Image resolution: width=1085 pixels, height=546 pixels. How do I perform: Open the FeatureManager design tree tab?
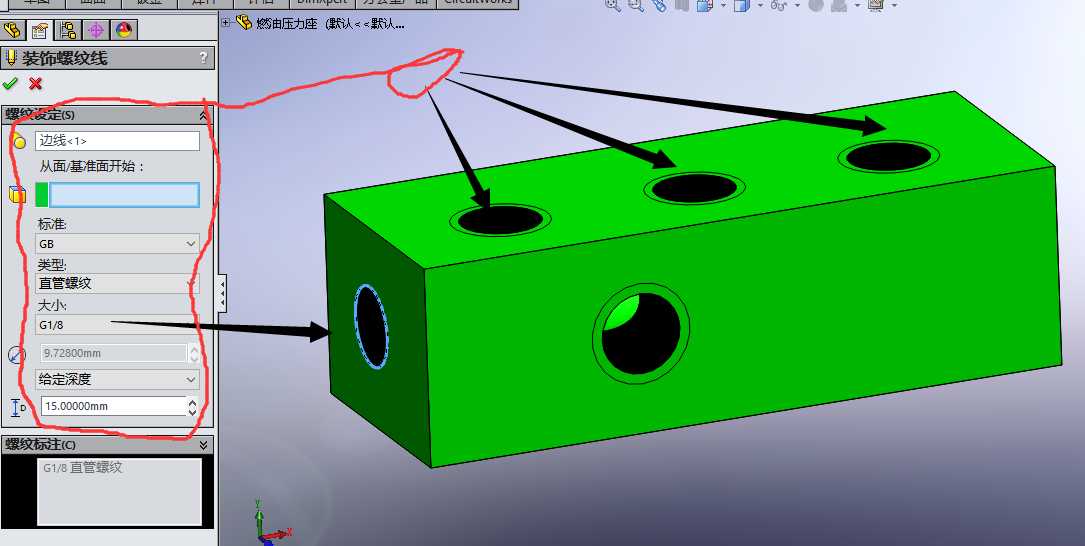click(13, 30)
